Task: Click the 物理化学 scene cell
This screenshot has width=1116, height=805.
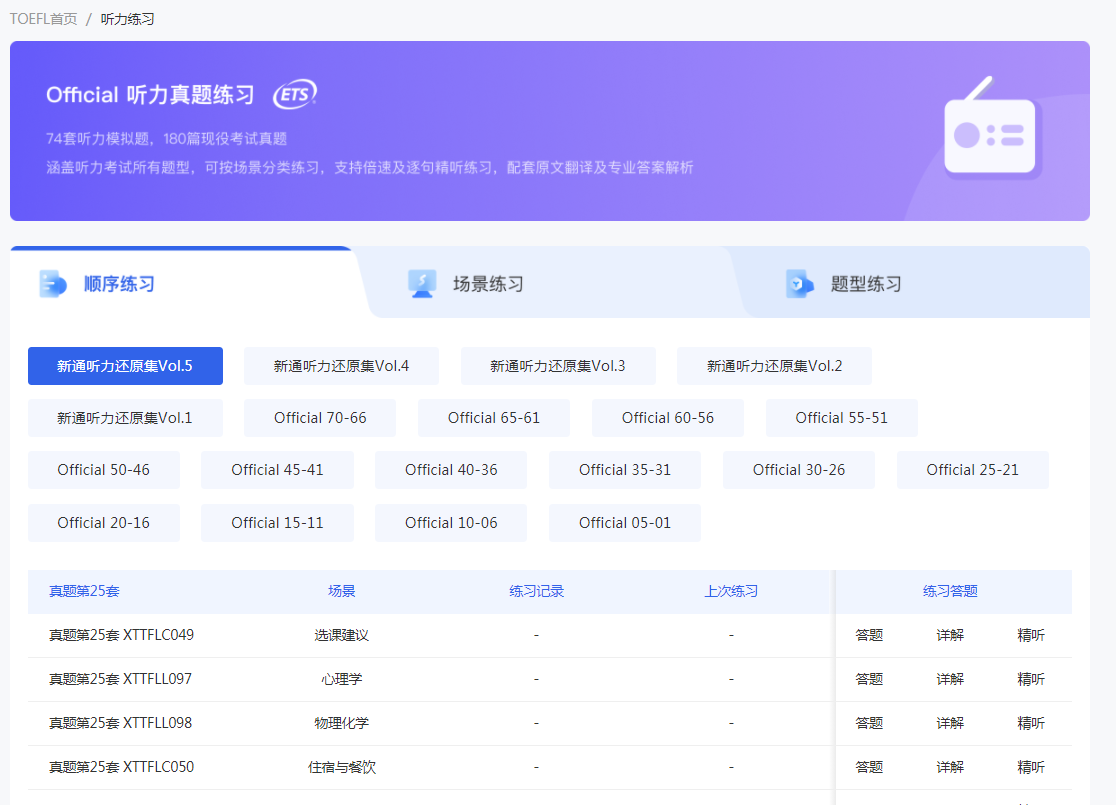Action: tap(342, 723)
